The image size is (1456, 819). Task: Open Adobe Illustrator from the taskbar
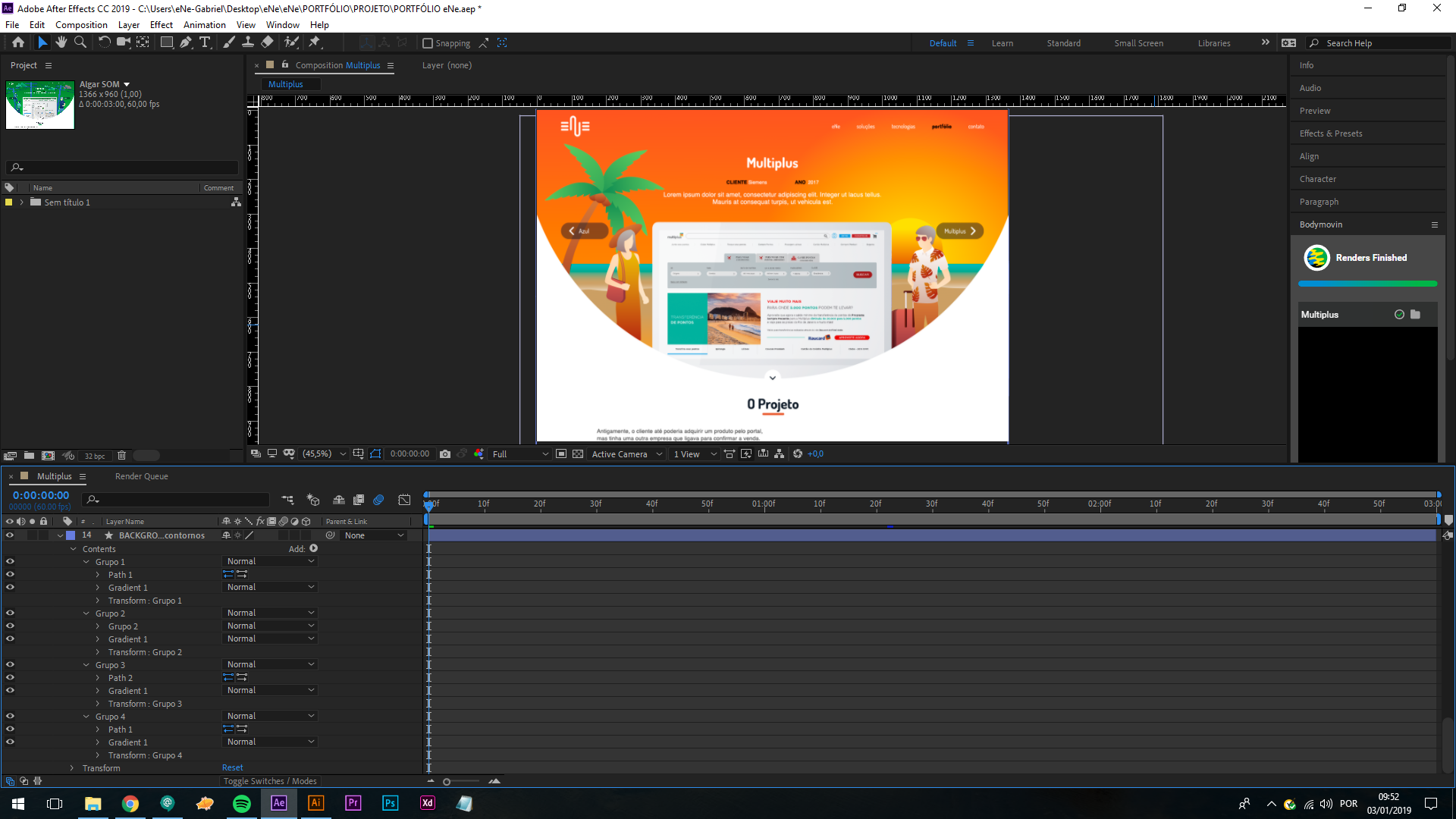coord(316,803)
